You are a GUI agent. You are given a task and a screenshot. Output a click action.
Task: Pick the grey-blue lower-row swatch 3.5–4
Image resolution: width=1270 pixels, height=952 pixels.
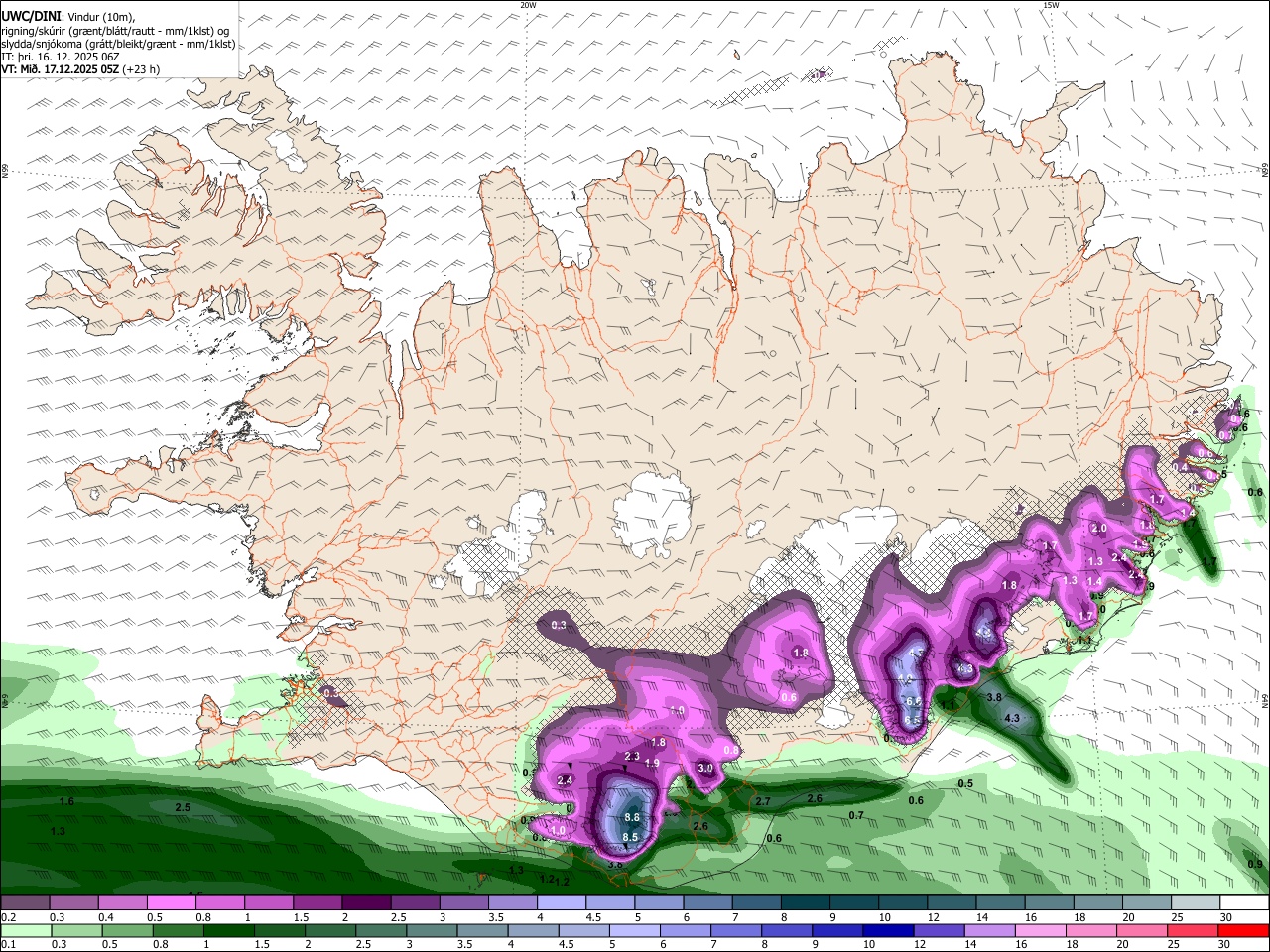tap(482, 930)
